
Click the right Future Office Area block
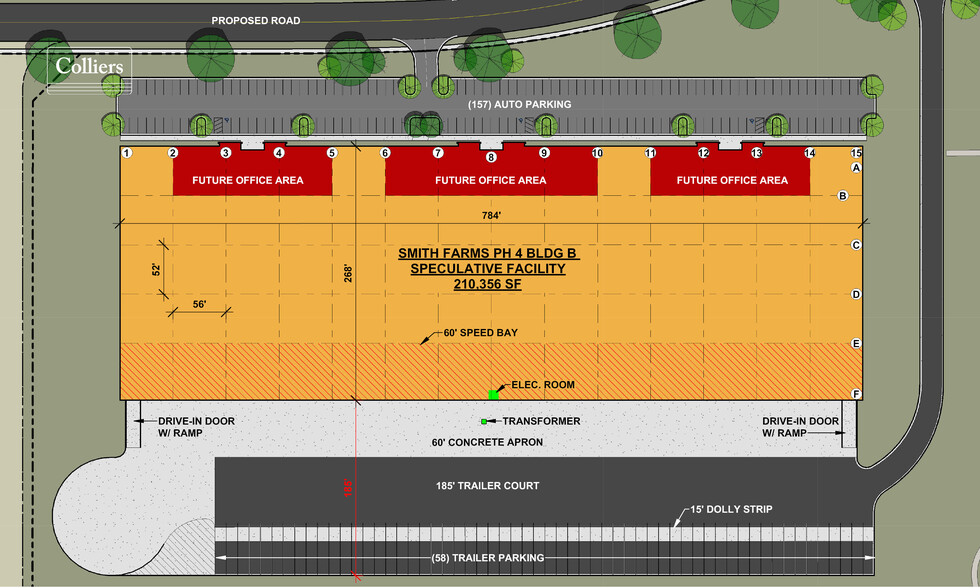[x=730, y=170]
